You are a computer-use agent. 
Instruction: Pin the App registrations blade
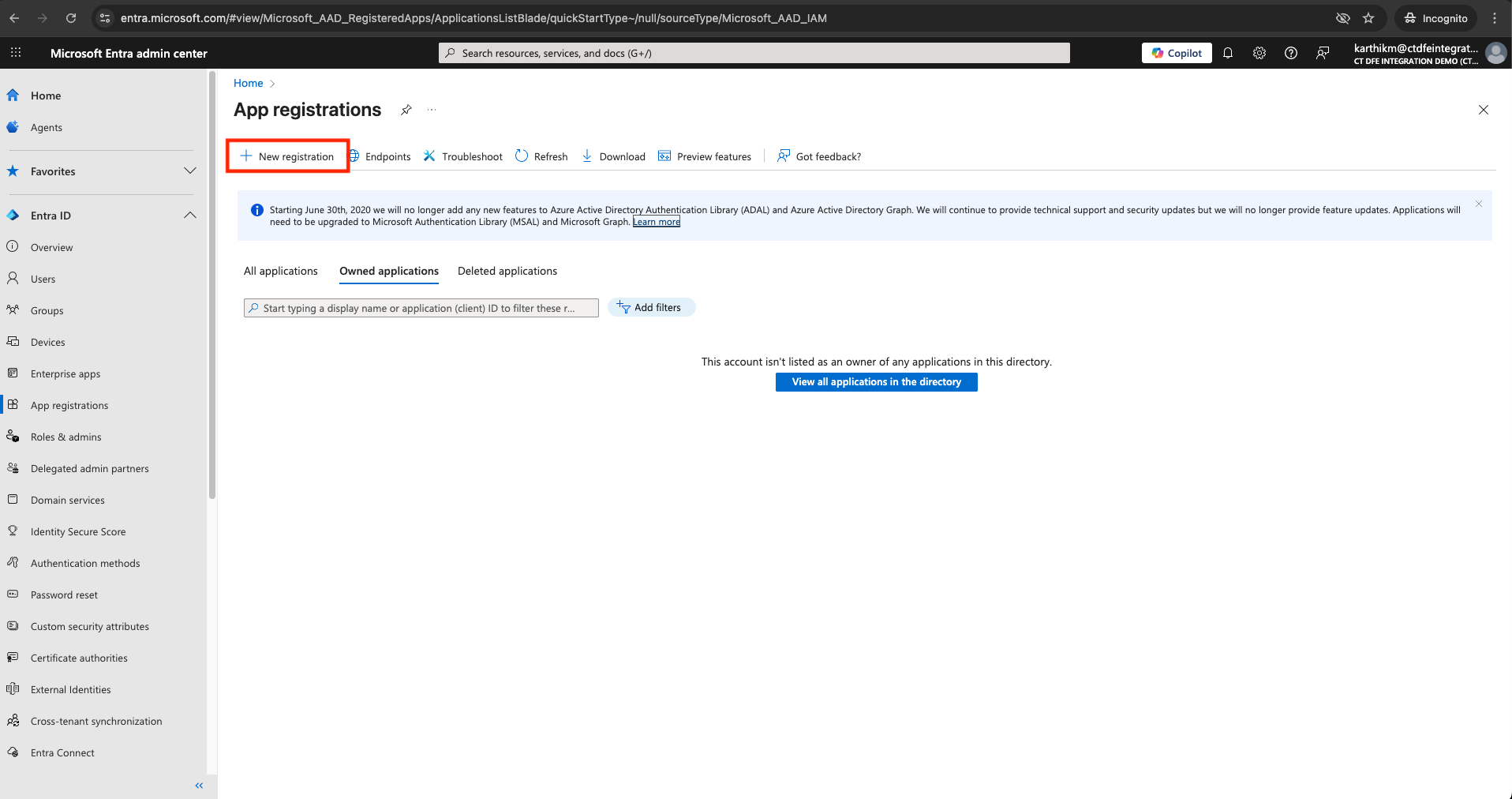pos(406,110)
